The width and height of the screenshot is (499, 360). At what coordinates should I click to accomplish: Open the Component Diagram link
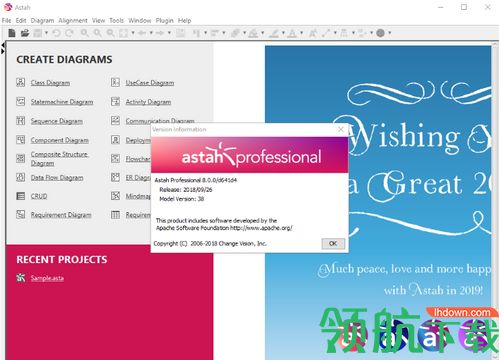click(60, 140)
